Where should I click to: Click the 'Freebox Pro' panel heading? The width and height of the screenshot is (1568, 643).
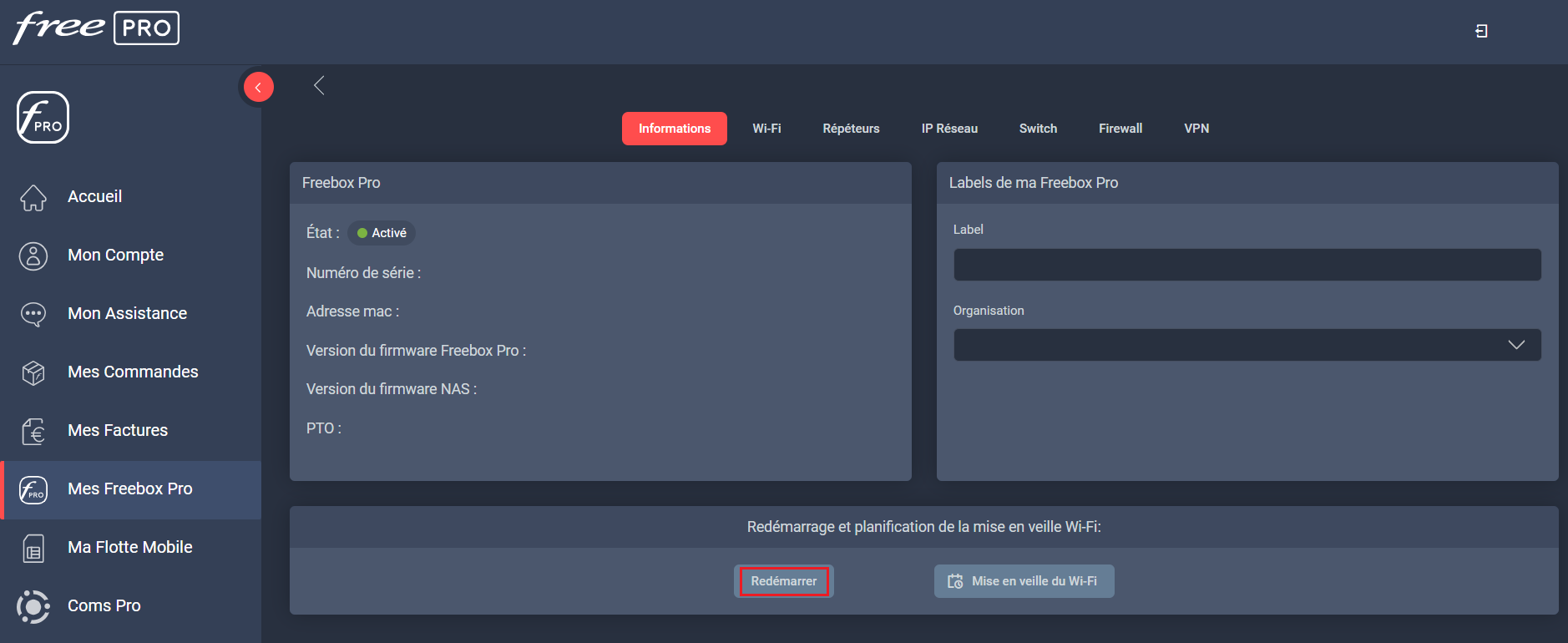point(341,183)
